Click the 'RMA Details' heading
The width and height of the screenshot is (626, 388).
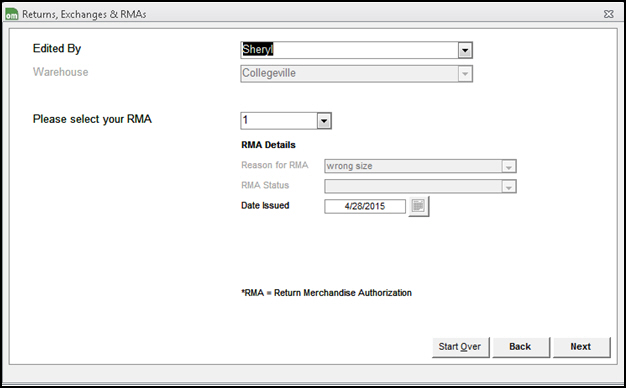[x=268, y=145]
